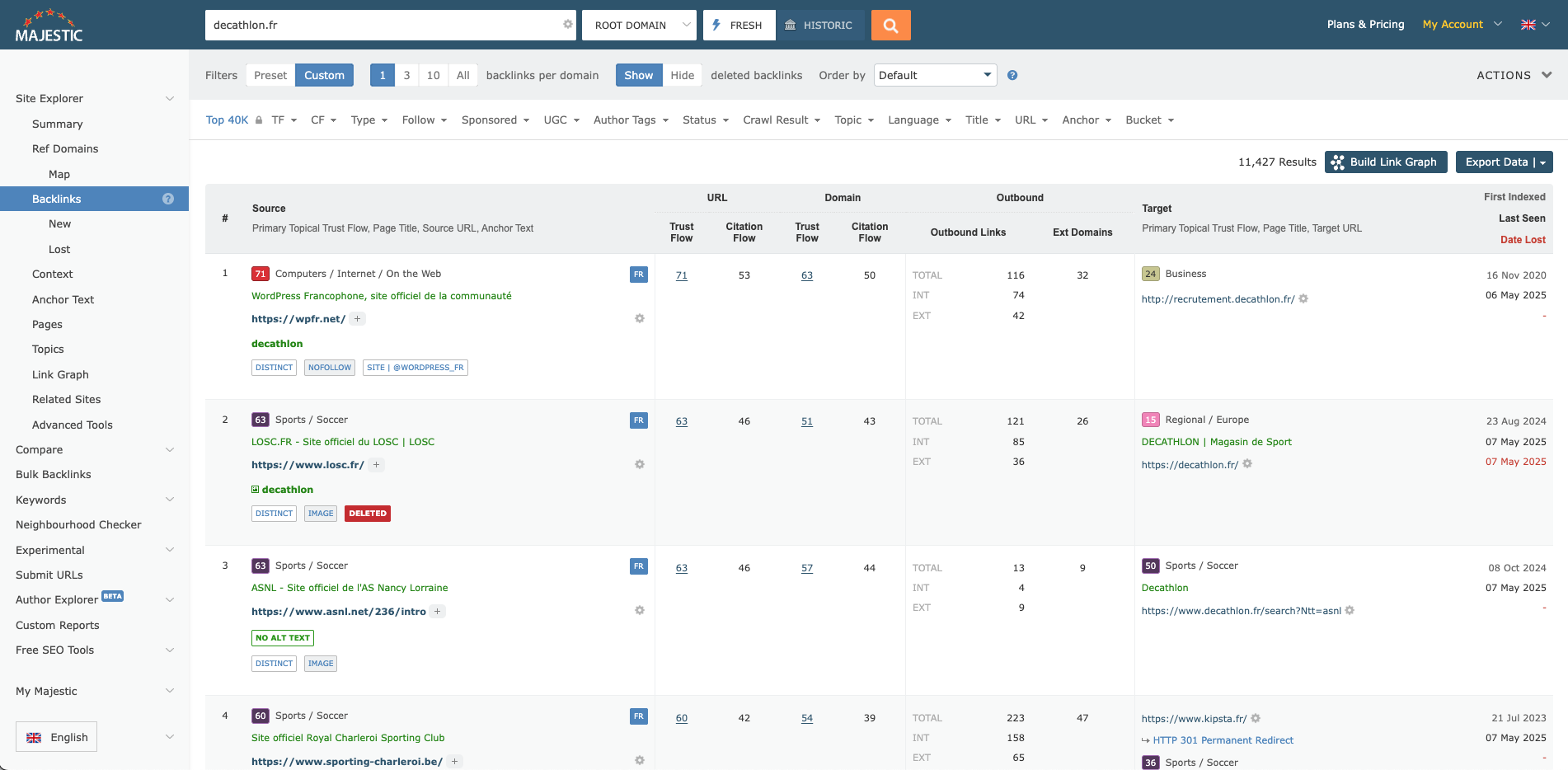Switch to the FRESH index
This screenshot has height=770, width=1568.
pyautogui.click(x=739, y=26)
